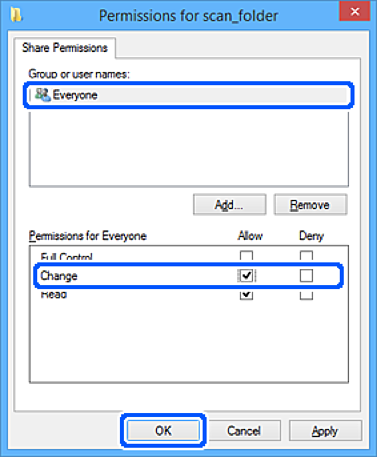Check the Deny checkbox for Read
377x457 pixels.
point(306,295)
